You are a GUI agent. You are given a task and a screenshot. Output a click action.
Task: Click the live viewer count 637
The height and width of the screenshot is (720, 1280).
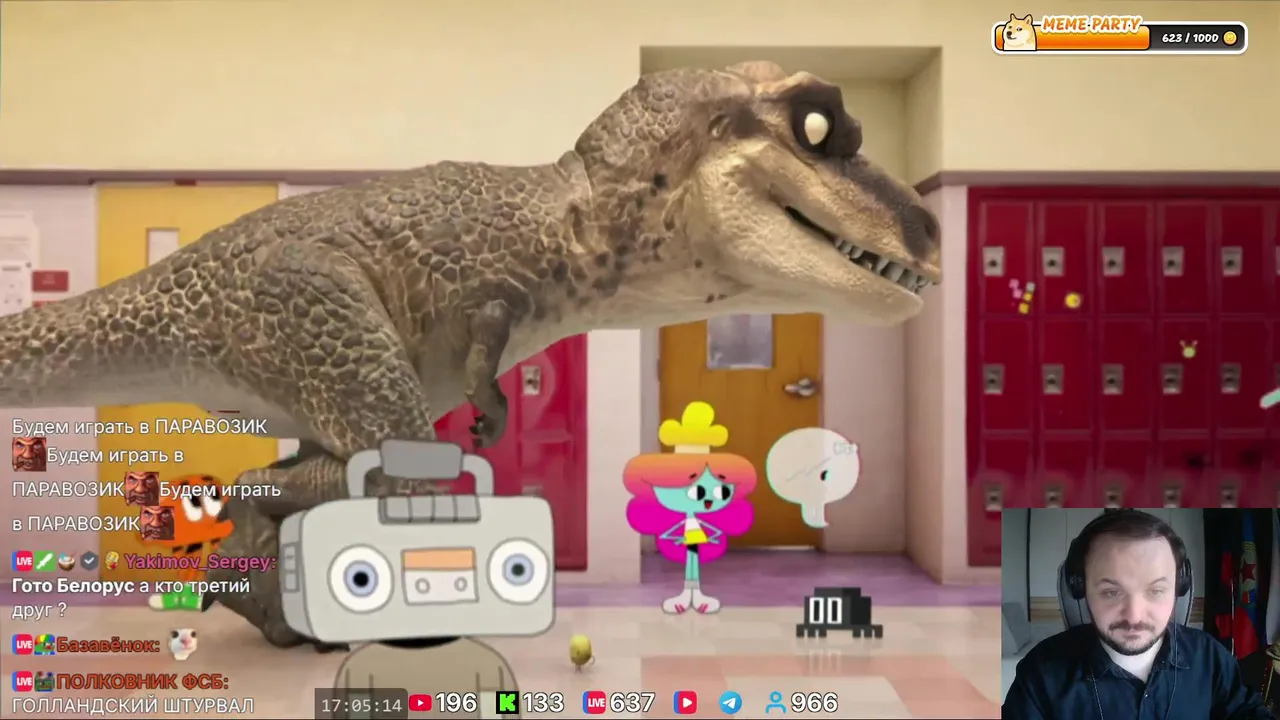(632, 703)
